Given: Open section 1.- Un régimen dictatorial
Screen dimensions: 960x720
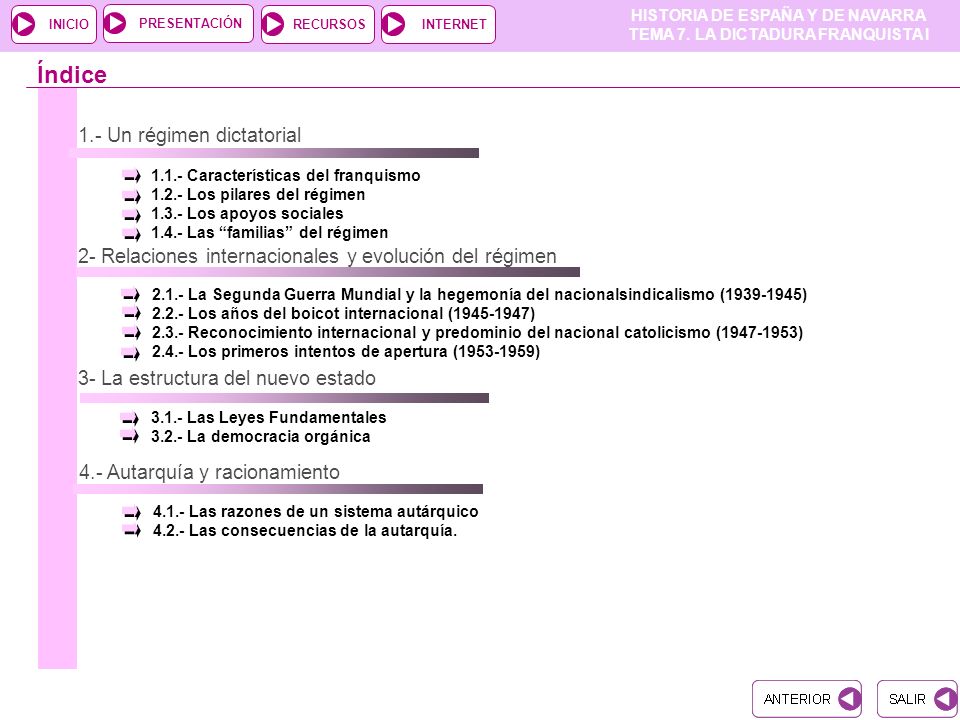Looking at the screenshot, I should 190,135.
